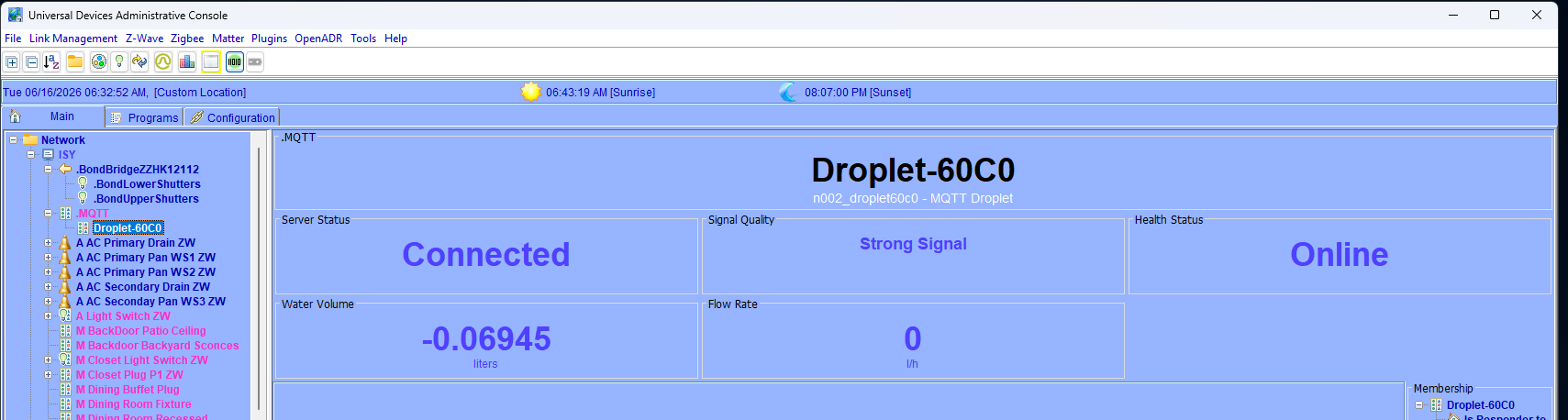Collapse the .BondBridgeZZHK12112 node
This screenshot has height=420, width=1568.
(x=49, y=170)
